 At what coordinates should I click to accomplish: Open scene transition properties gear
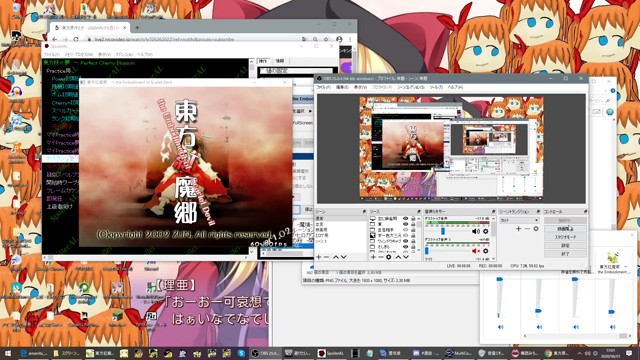536,229
